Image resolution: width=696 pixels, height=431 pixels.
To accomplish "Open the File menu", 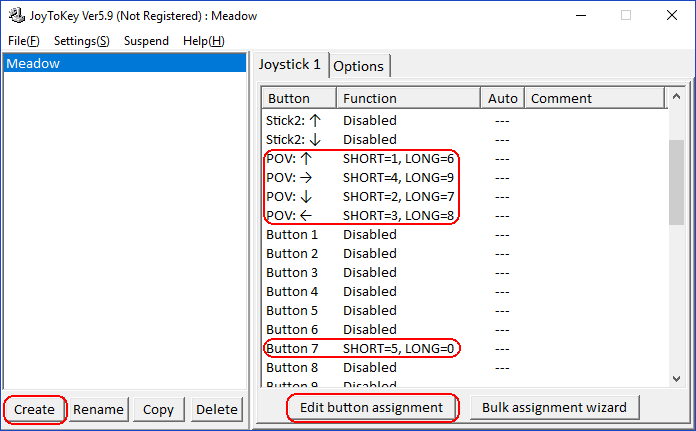I will [23, 41].
